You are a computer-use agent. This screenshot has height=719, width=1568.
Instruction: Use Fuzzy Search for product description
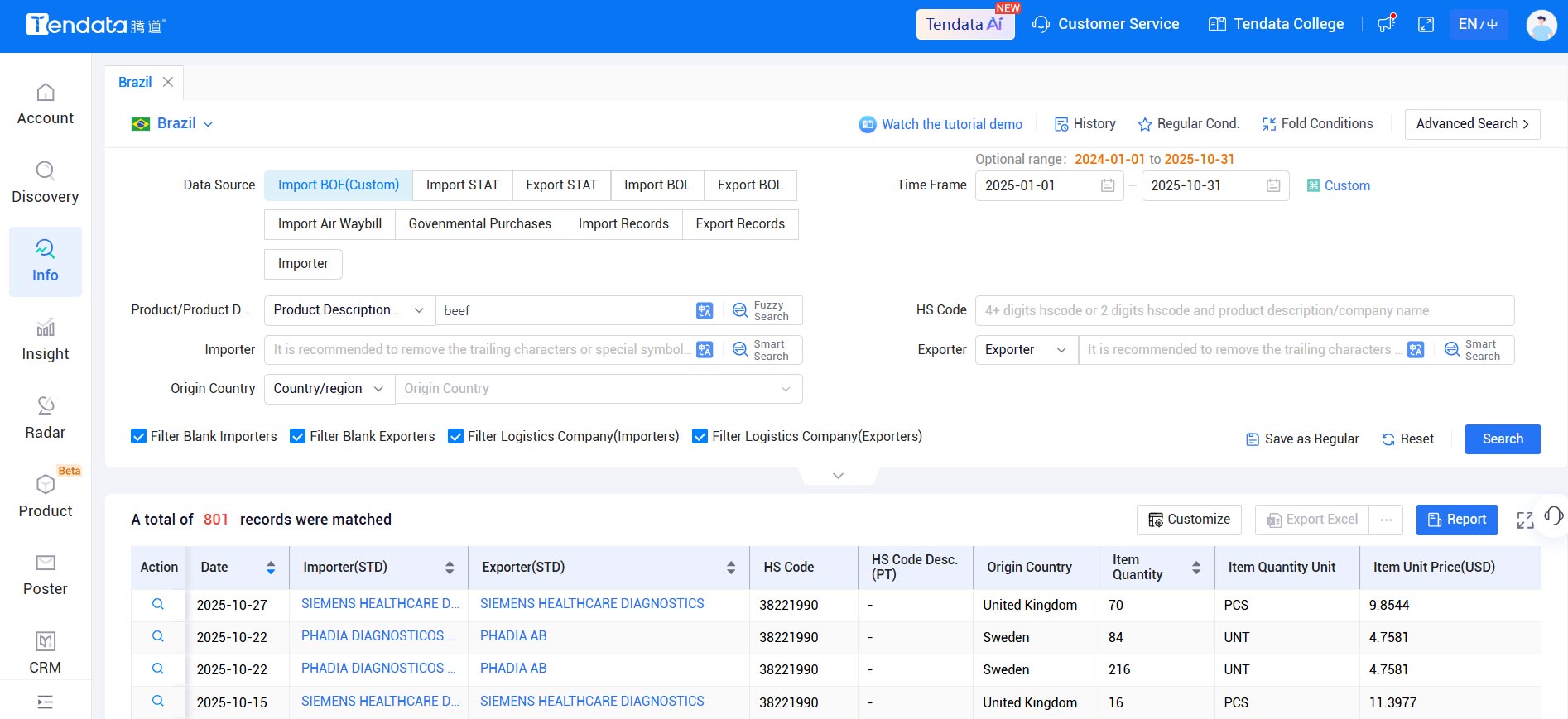tap(761, 310)
